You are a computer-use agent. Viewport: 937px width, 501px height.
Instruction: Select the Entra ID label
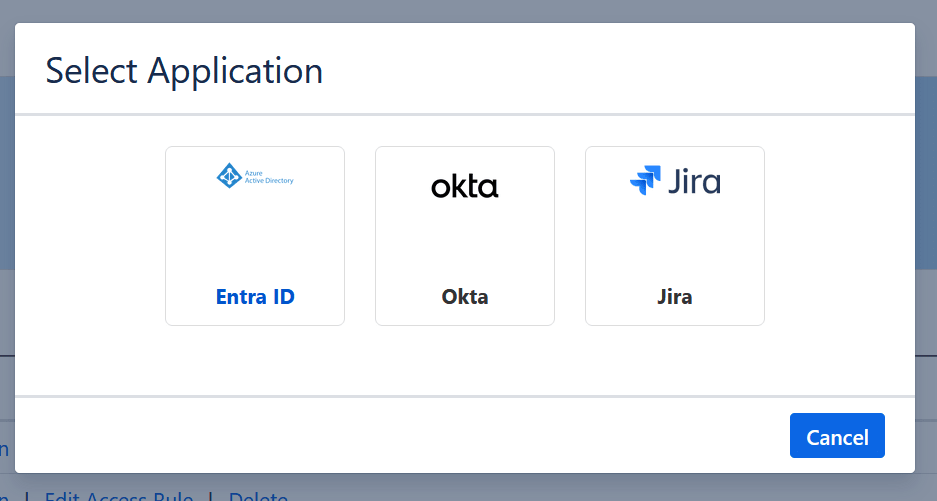coord(255,297)
